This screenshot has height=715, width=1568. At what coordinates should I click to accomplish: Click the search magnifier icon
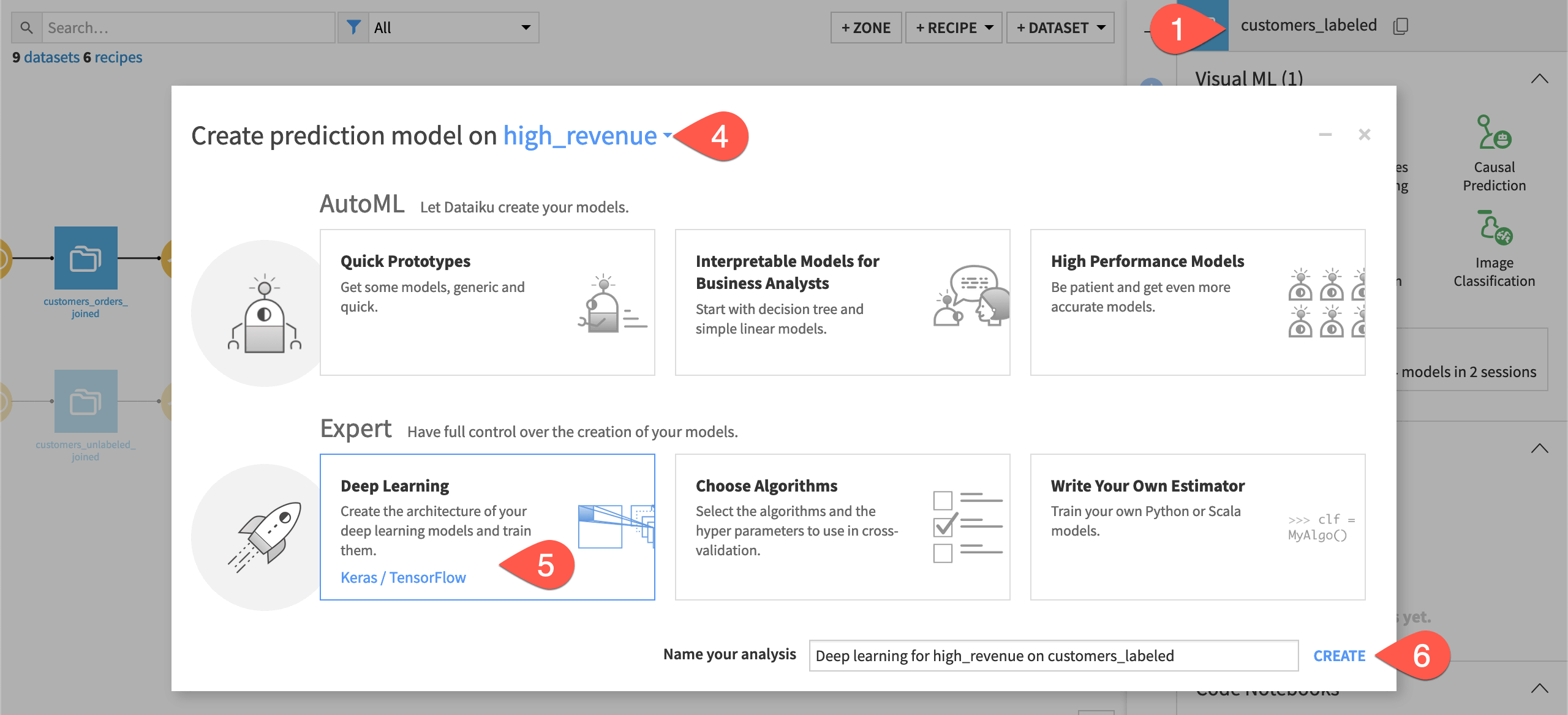pos(26,27)
